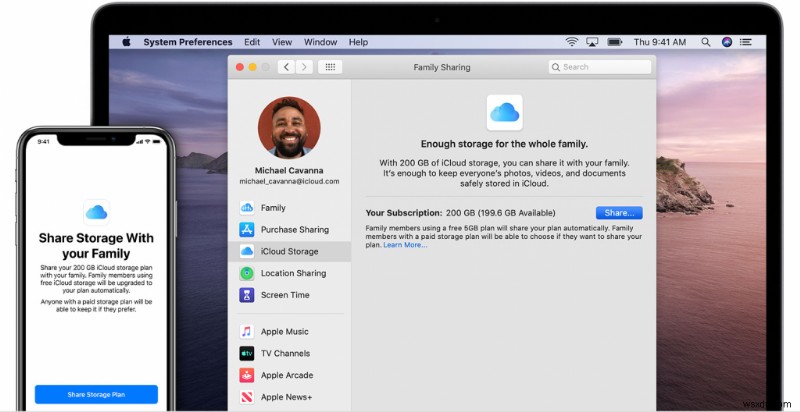Image resolution: width=800 pixels, height=412 pixels.
Task: Select Apple Music in the sidebar
Action: pyautogui.click(x=284, y=331)
